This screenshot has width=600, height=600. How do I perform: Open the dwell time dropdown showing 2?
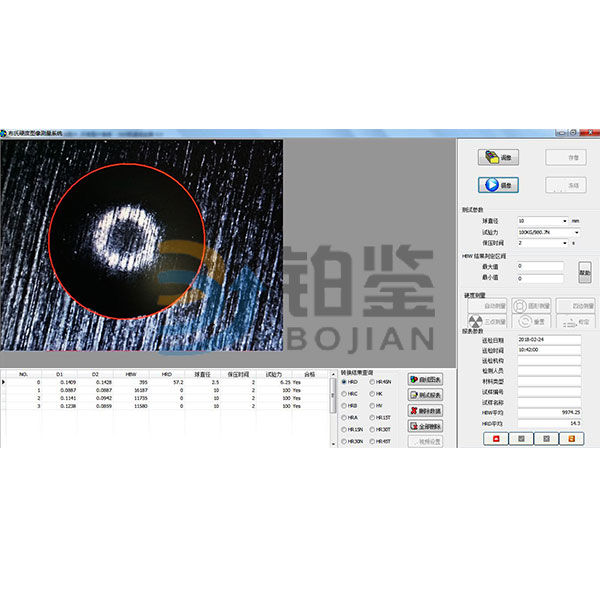tap(566, 242)
